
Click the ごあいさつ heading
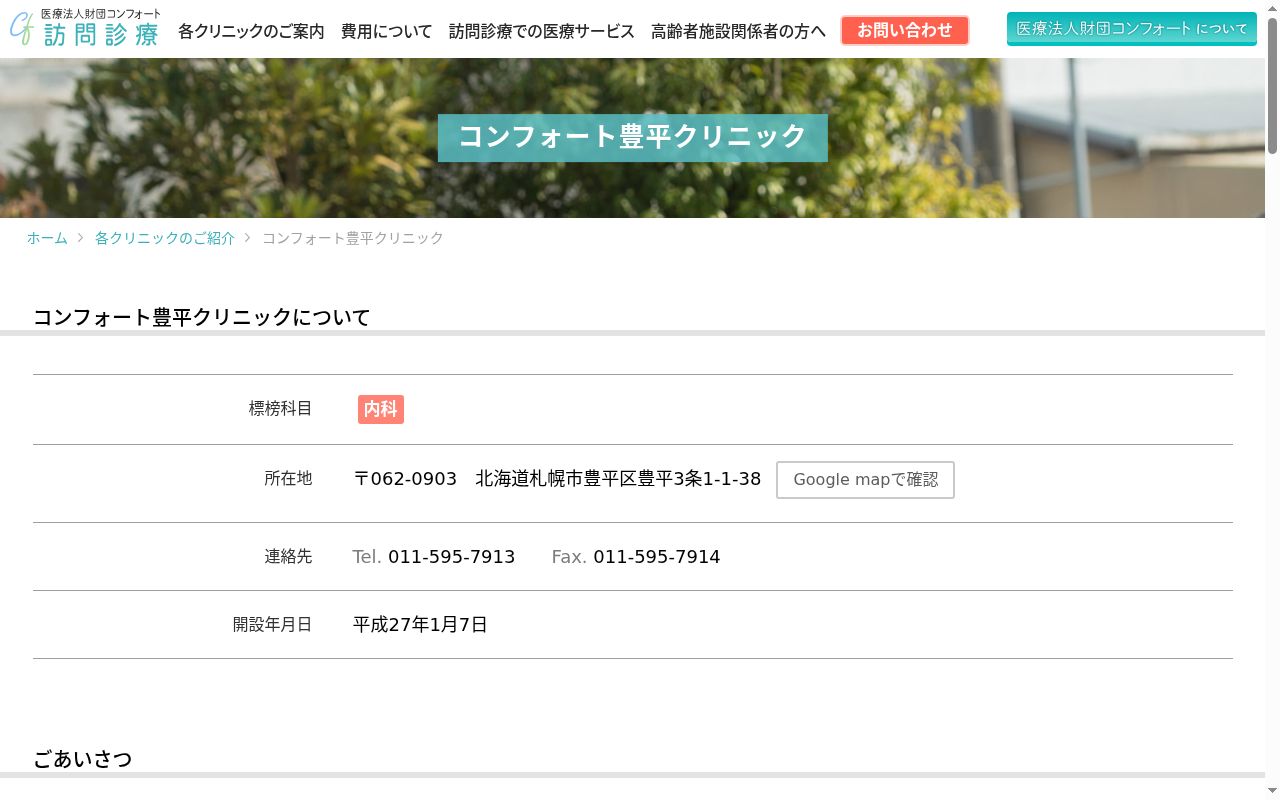point(83,759)
